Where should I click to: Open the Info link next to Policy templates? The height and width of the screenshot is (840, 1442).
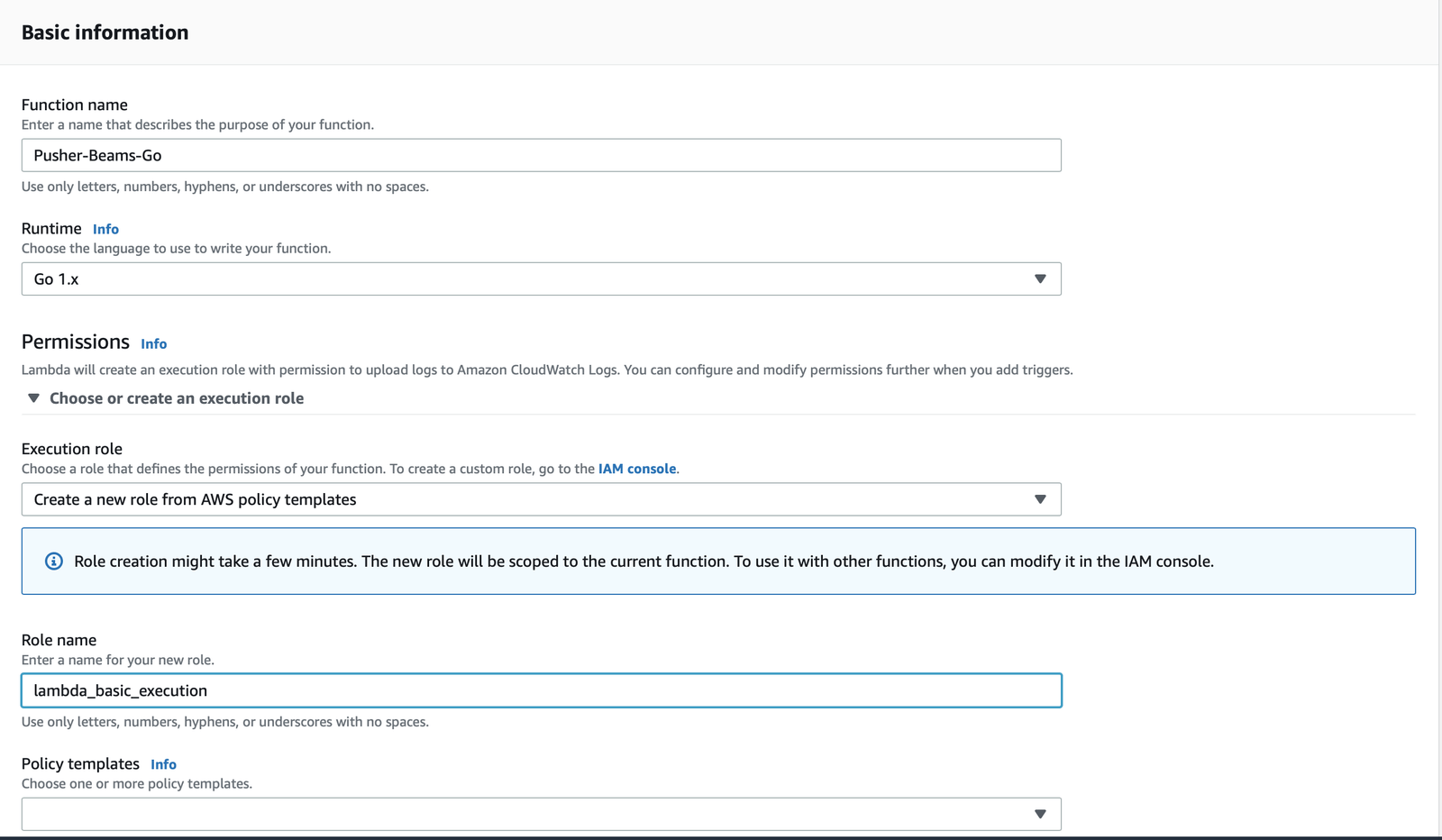click(163, 764)
